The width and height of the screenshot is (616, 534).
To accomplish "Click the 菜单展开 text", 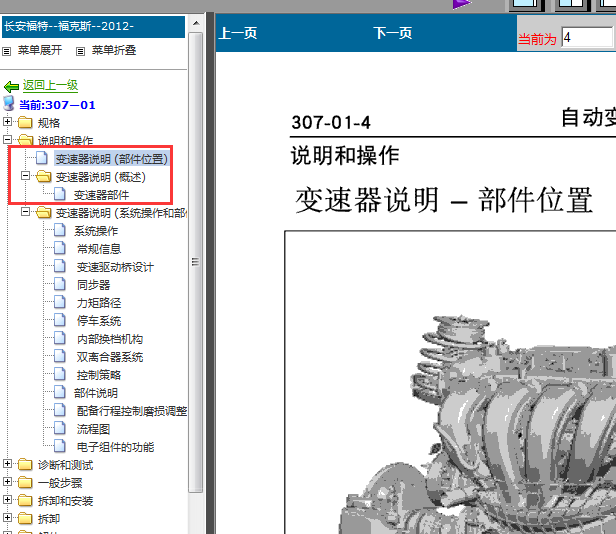I will click(x=40, y=50).
